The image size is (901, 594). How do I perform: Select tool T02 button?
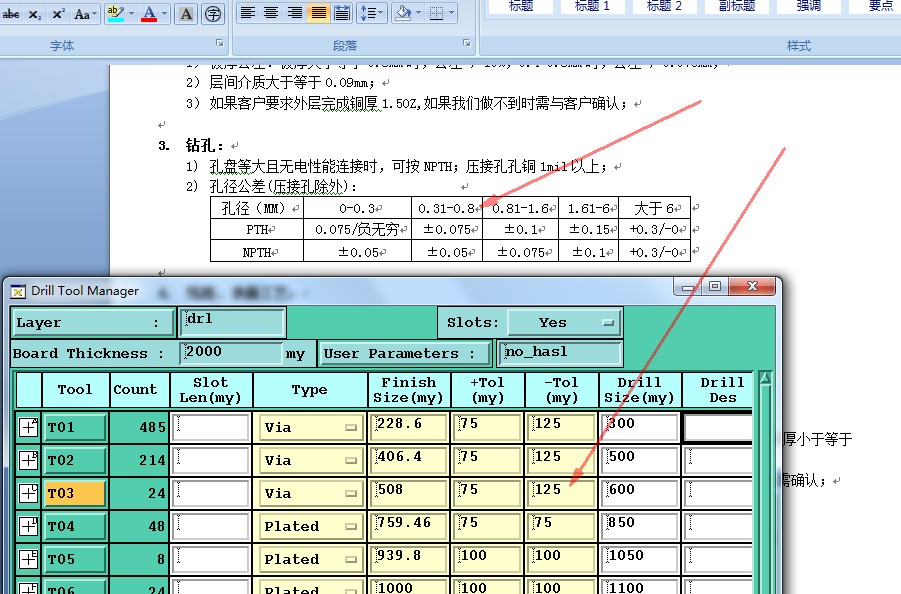coord(75,460)
